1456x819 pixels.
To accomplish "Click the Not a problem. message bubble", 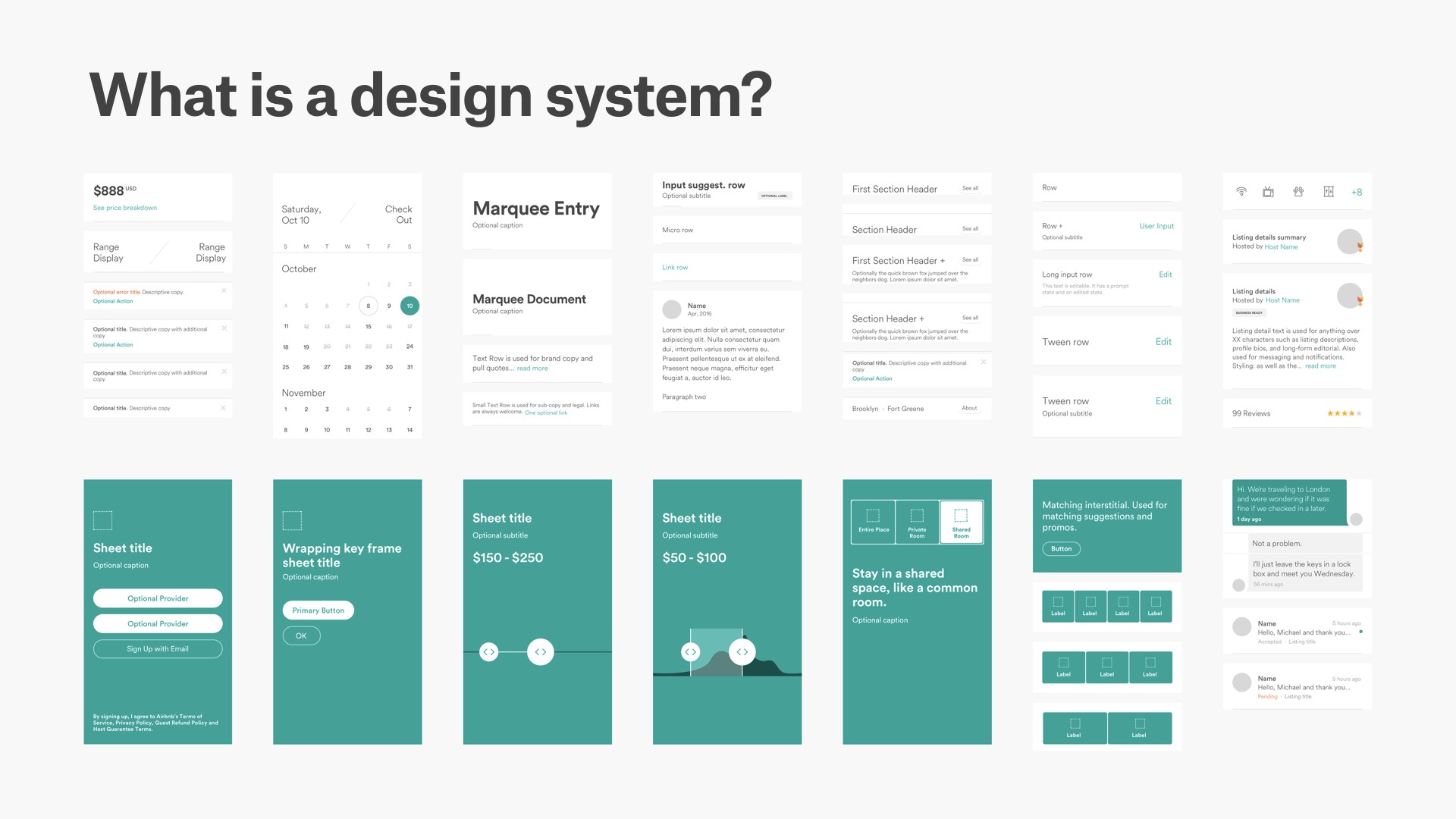I will coord(1305,544).
